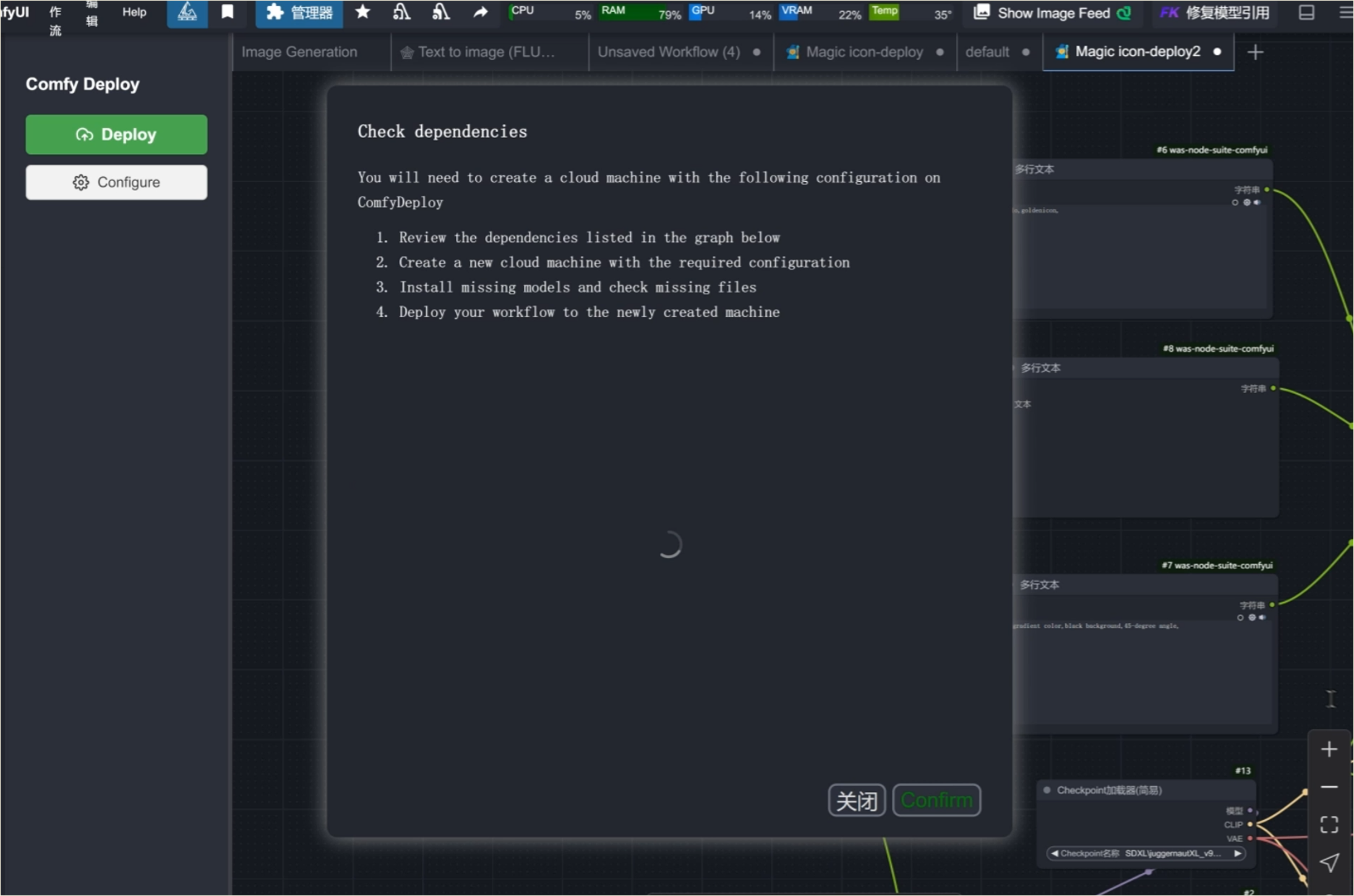1354x896 pixels.
Task: Click 字符串 output port of node #8
Action: 1273,388
